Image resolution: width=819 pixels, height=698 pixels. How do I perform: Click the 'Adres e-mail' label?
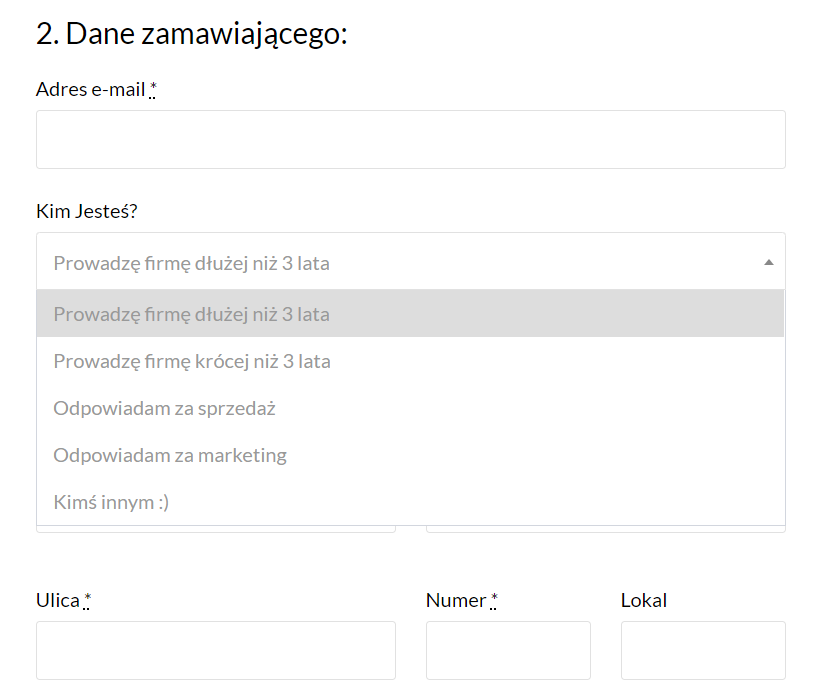[90, 90]
